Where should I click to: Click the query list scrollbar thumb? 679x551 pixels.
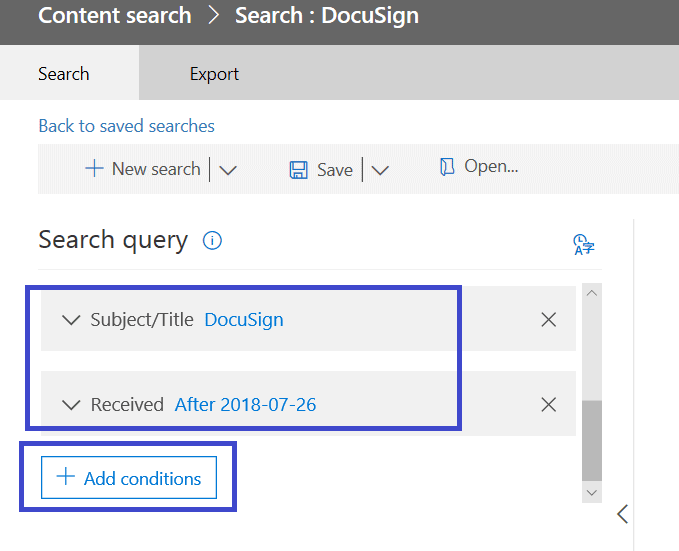point(592,441)
